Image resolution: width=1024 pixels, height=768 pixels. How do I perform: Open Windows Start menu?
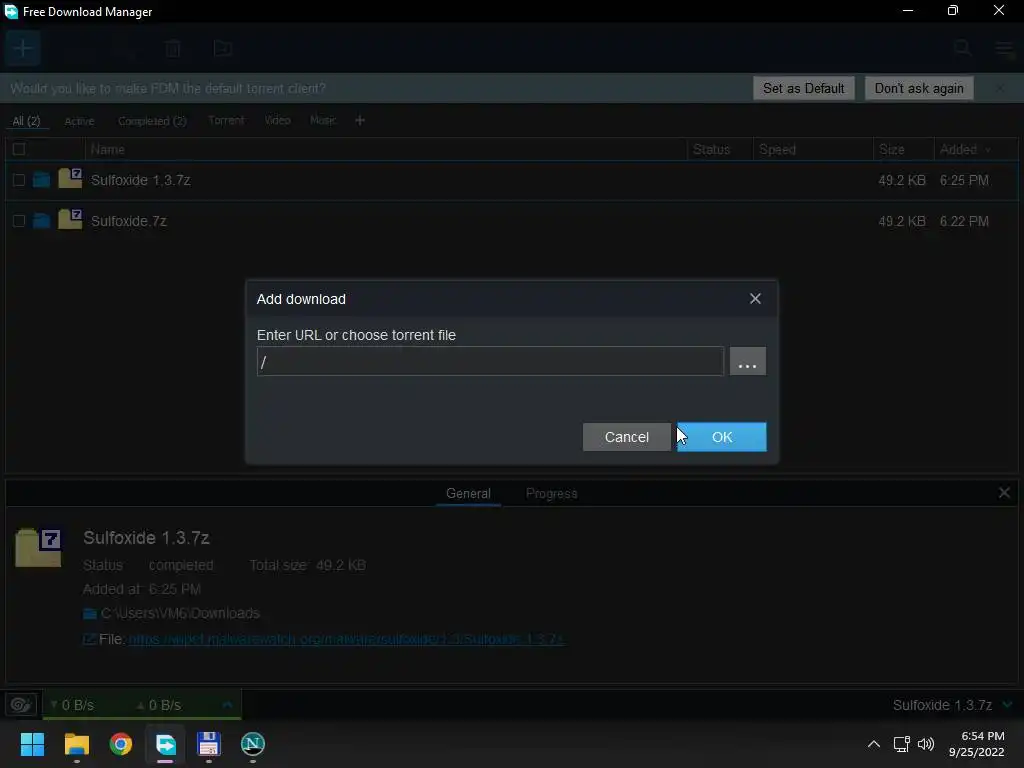[32, 744]
